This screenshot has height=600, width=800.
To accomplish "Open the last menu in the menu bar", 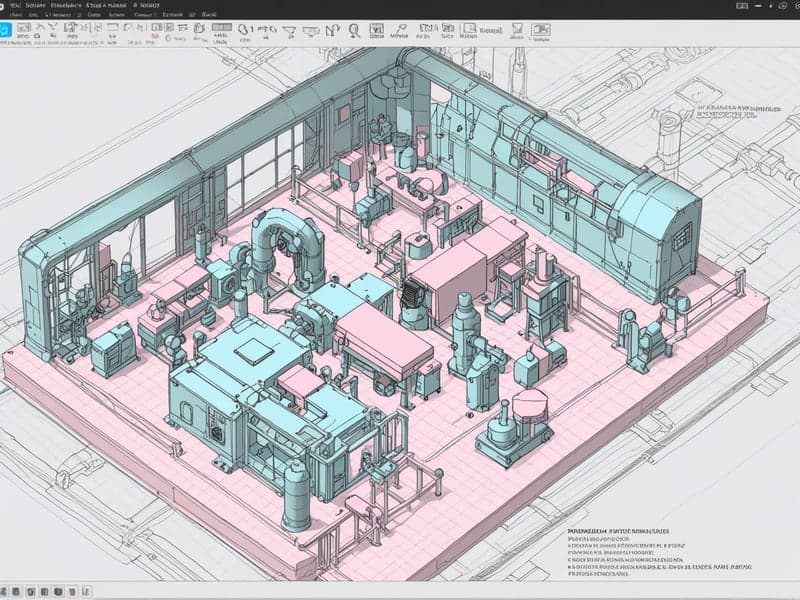I will tap(207, 17).
